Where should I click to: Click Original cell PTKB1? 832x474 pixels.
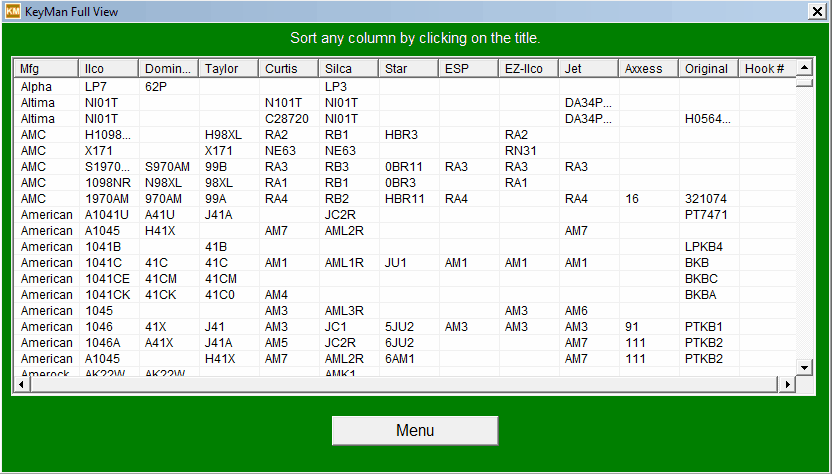pos(704,326)
